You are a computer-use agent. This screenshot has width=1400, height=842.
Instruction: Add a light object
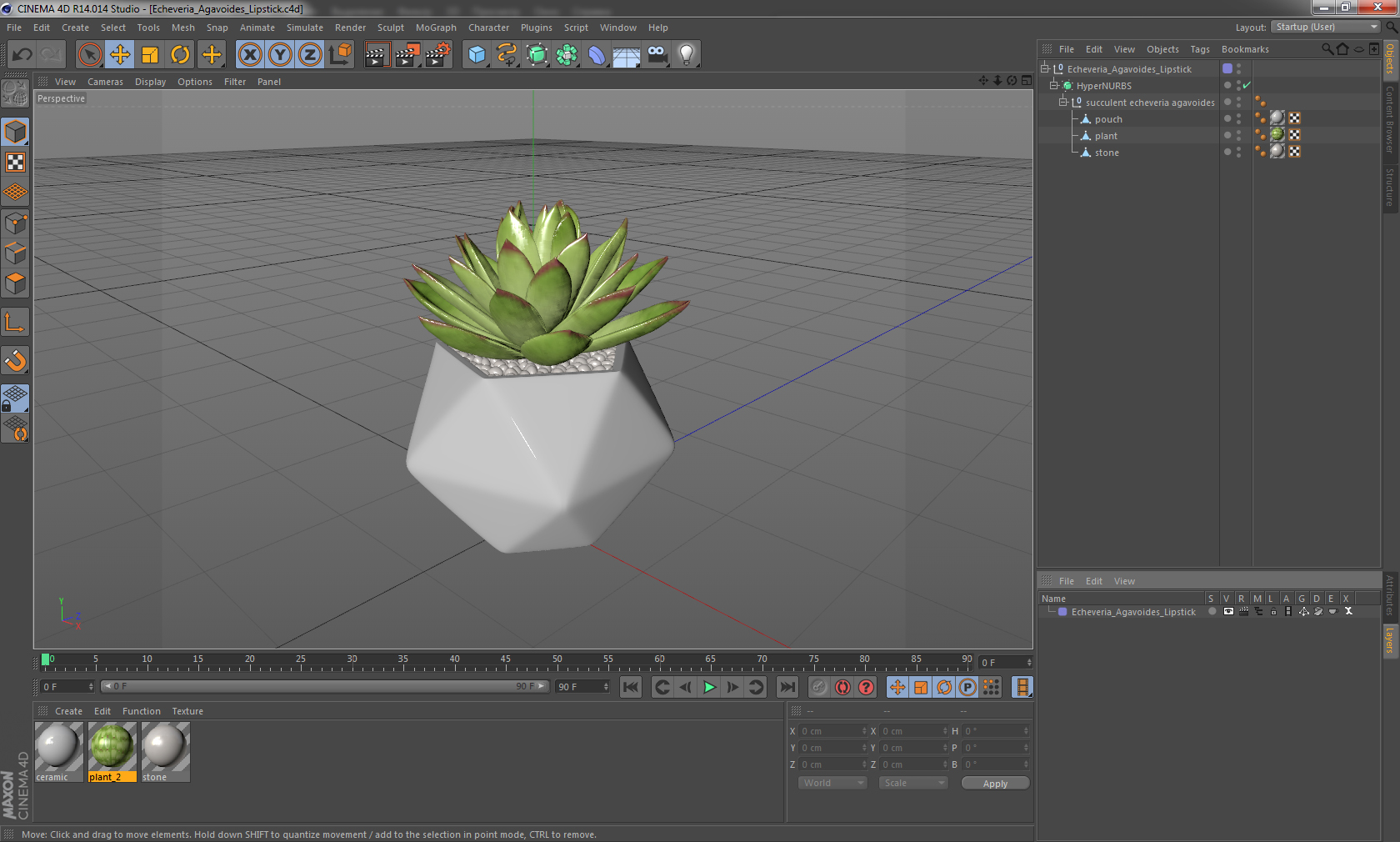coord(687,55)
